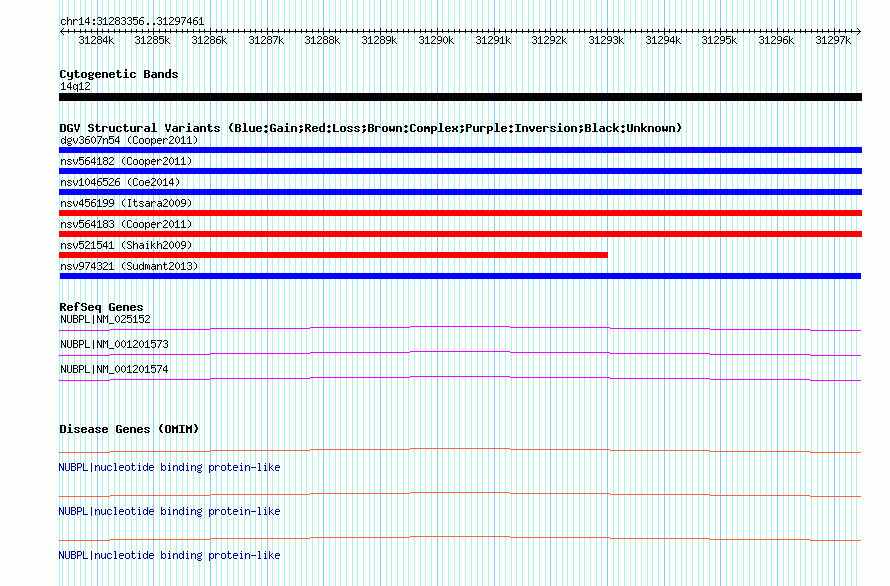The height and width of the screenshot is (586, 890).
Task: Click the orange OMIM line above the second NUBPL link
Action: coord(460,494)
